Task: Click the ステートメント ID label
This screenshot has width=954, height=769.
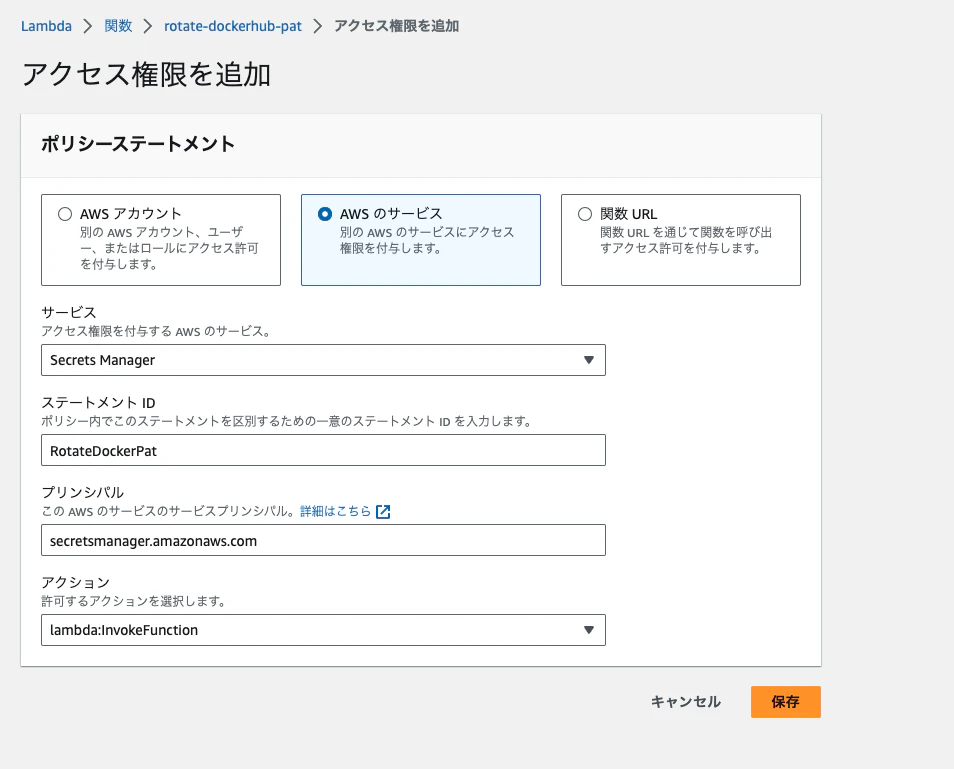Action: point(99,403)
